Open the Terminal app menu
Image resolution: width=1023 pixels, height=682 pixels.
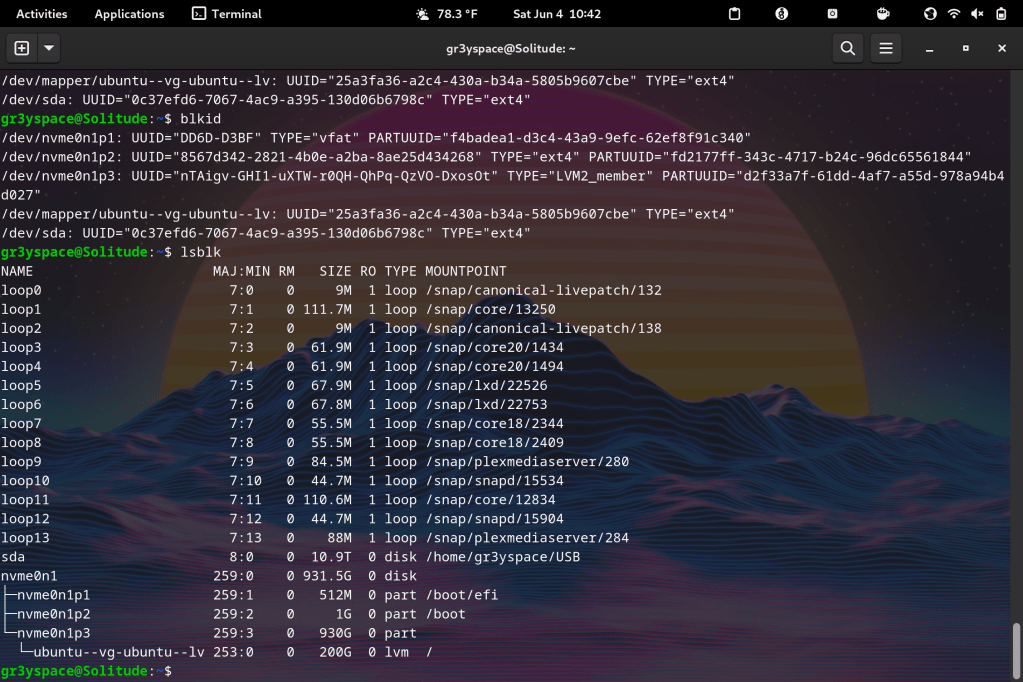point(227,14)
